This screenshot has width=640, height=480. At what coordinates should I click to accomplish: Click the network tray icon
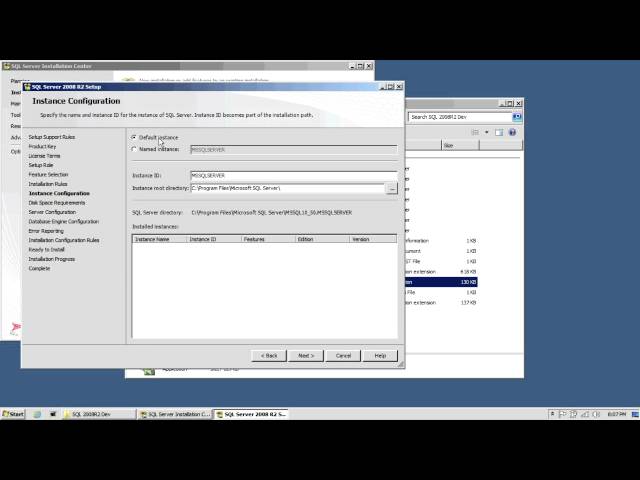point(585,414)
